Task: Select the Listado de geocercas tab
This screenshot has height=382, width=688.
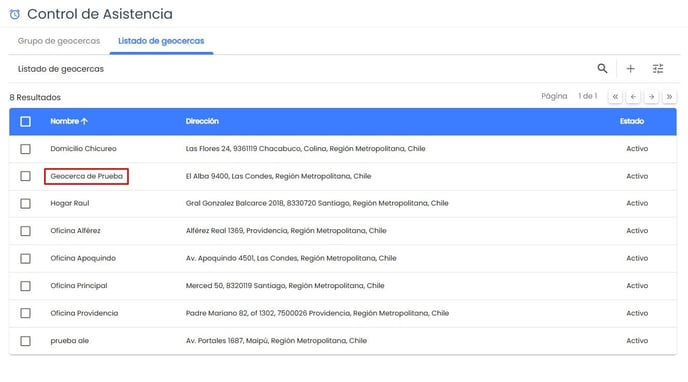Action: click(161, 41)
